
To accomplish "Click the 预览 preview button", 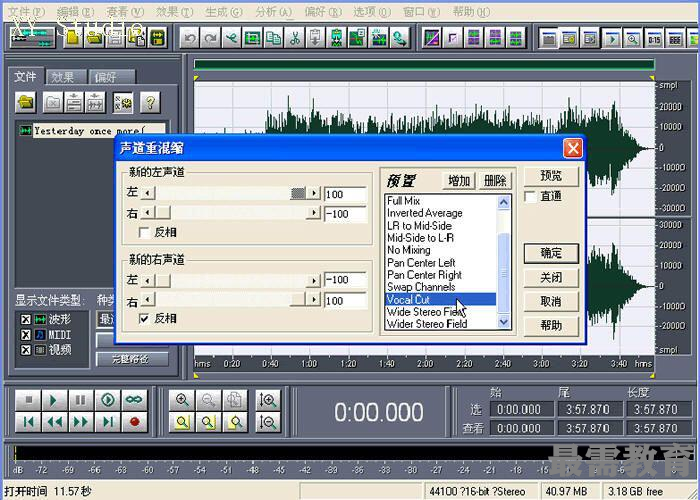I will pos(551,176).
